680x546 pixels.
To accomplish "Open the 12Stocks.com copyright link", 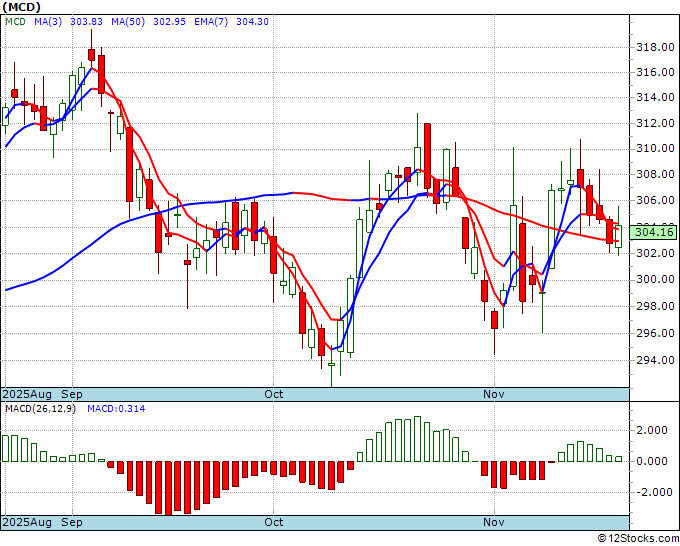I will pos(638,539).
